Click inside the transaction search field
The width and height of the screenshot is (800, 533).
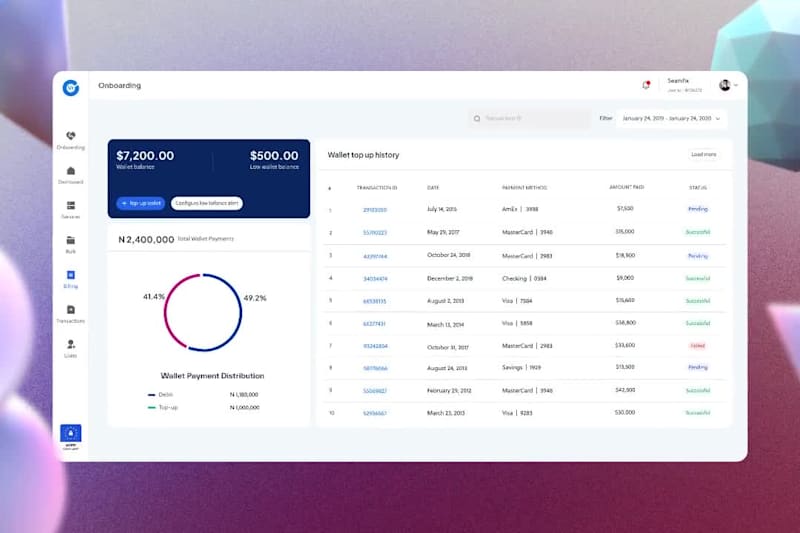tap(530, 118)
